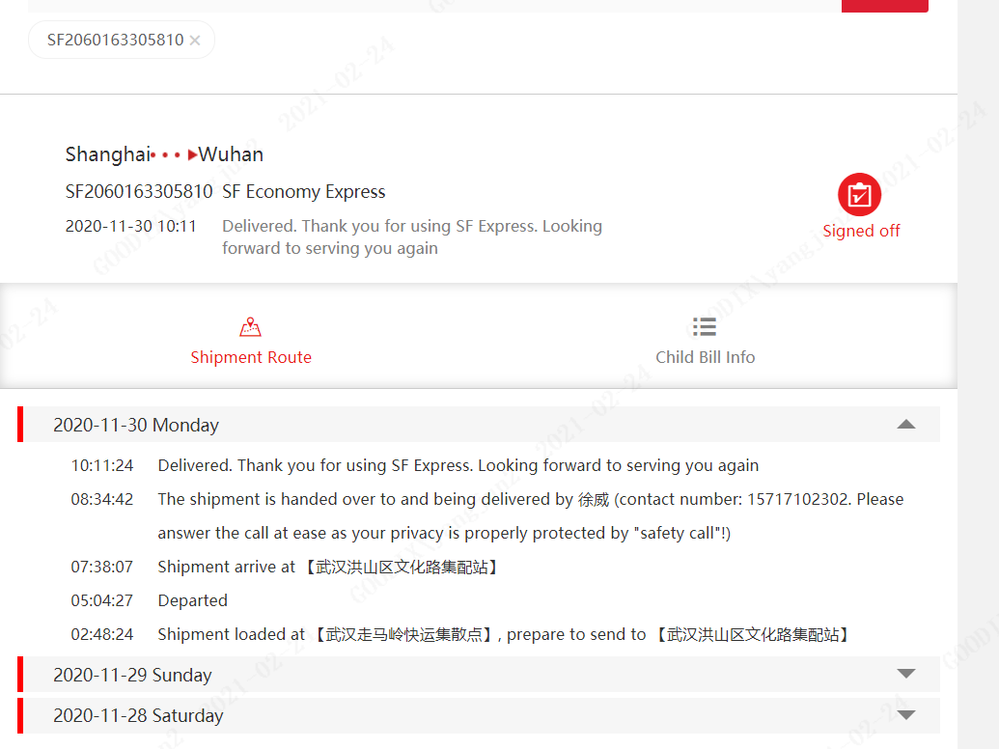Image resolution: width=999 pixels, height=749 pixels.
Task: Click the Signed off status label
Action: tap(861, 231)
